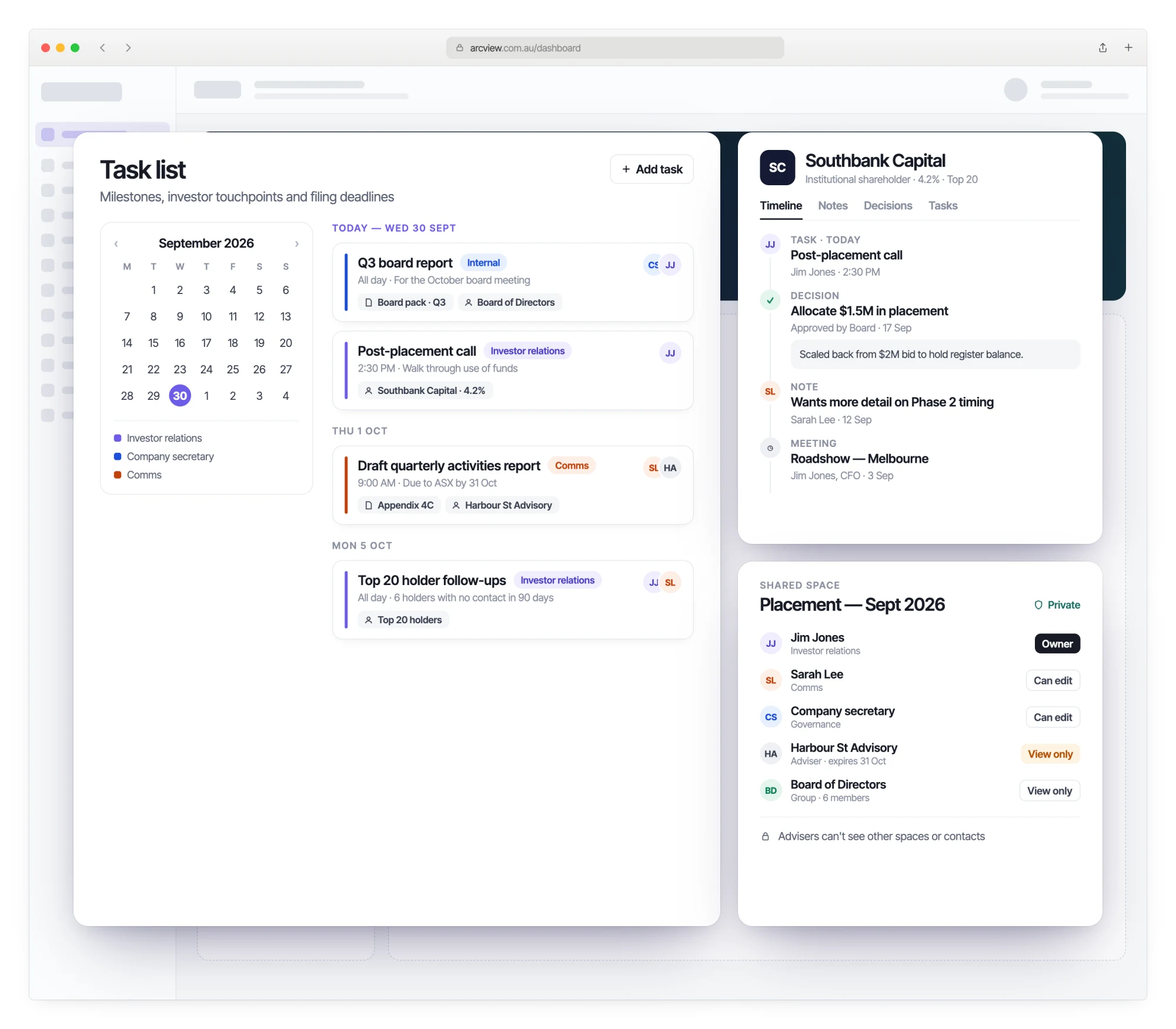The image size is (1176, 1029).
Task: Click the Owner badge for Jim Jones
Action: tap(1057, 643)
